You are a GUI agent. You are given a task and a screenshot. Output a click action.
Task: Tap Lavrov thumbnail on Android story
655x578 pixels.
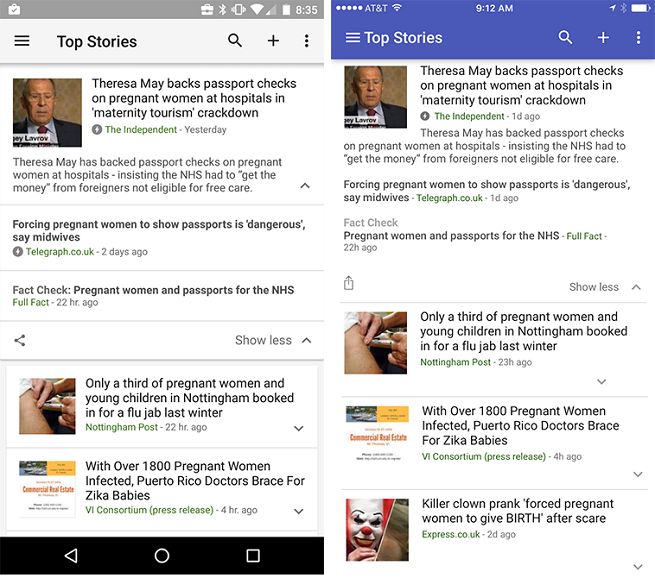(x=47, y=113)
